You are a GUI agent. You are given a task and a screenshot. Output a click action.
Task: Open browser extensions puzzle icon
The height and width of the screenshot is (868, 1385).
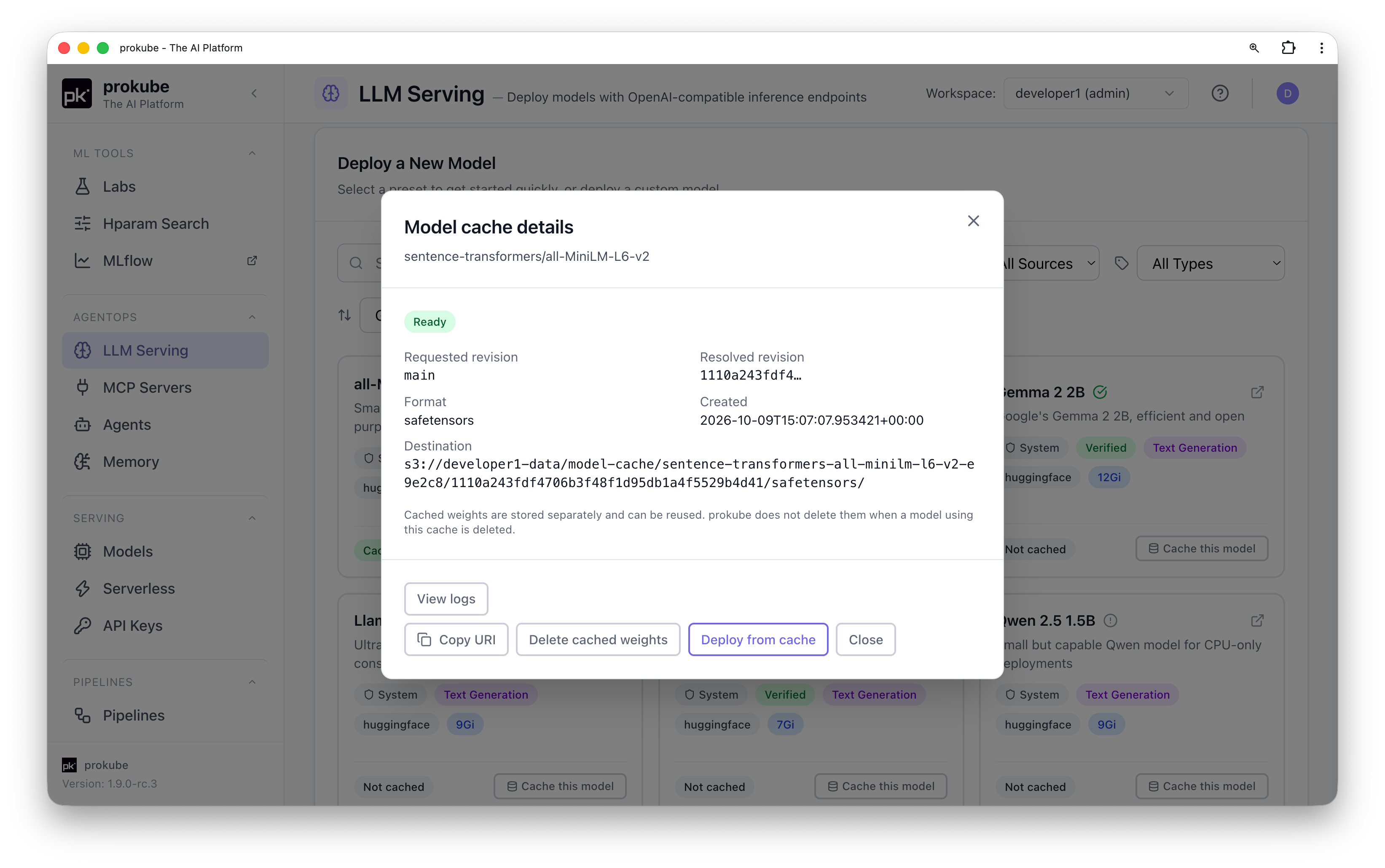pyautogui.click(x=1288, y=48)
